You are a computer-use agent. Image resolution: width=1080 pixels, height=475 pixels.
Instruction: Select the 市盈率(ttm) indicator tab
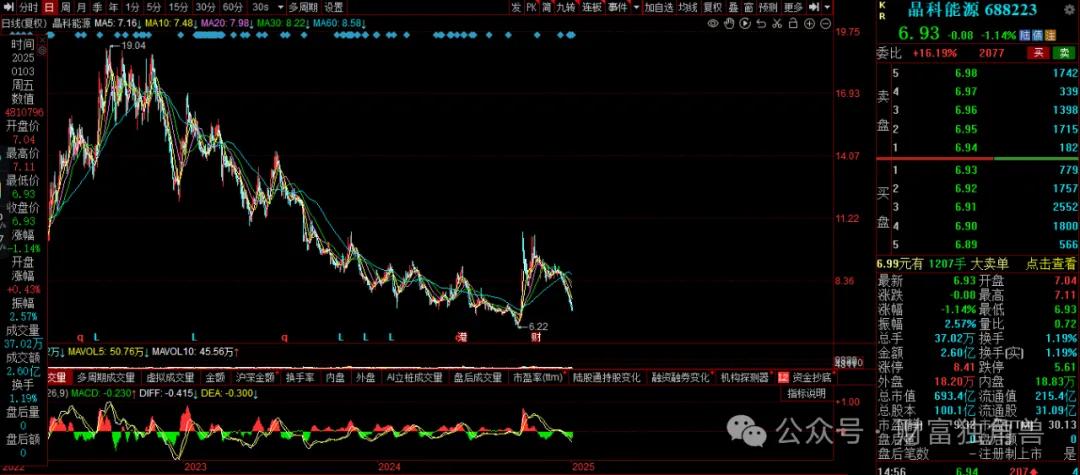click(537, 377)
